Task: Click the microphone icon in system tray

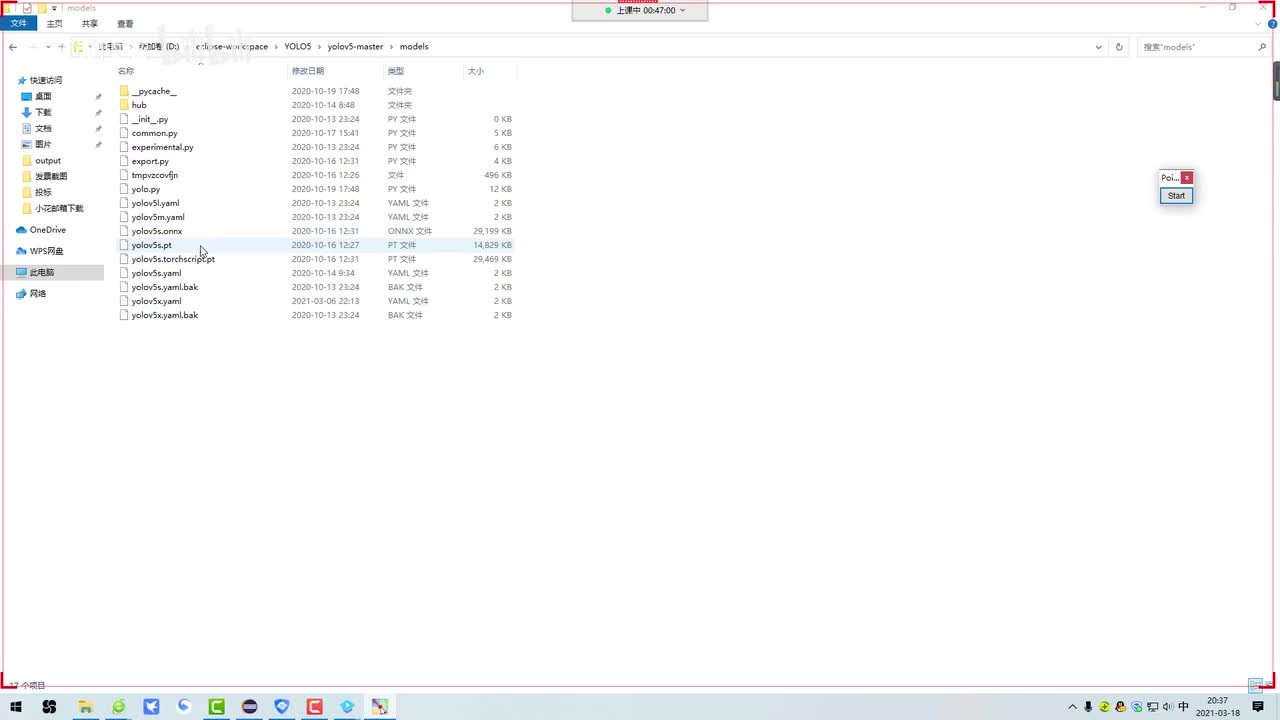Action: [x=1088, y=707]
